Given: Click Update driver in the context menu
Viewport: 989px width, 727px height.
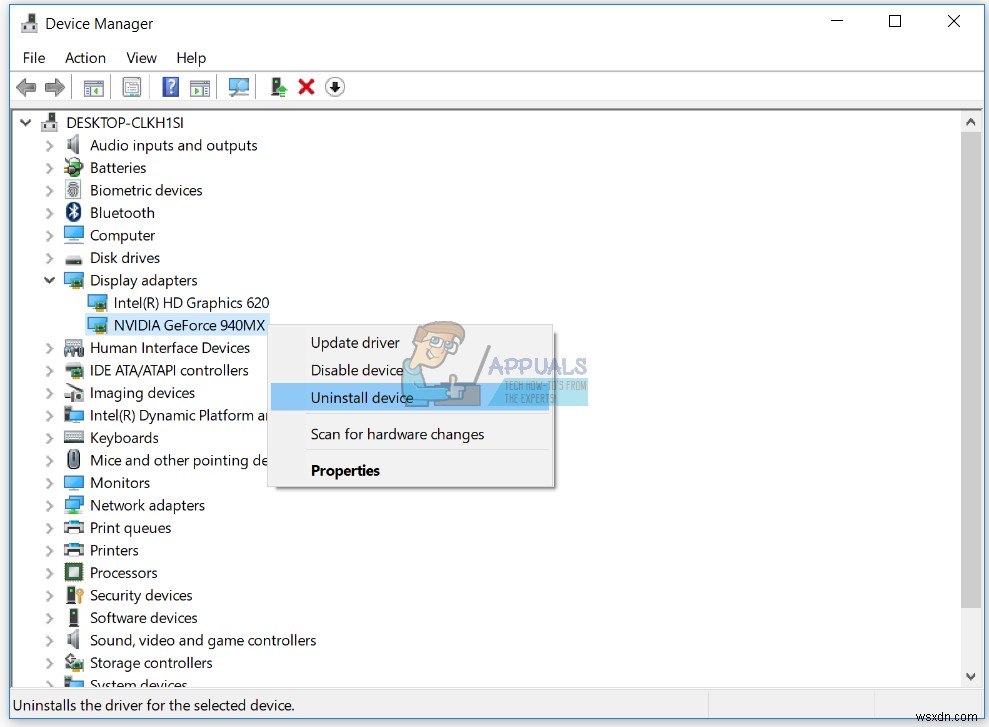Looking at the screenshot, I should click(x=355, y=342).
